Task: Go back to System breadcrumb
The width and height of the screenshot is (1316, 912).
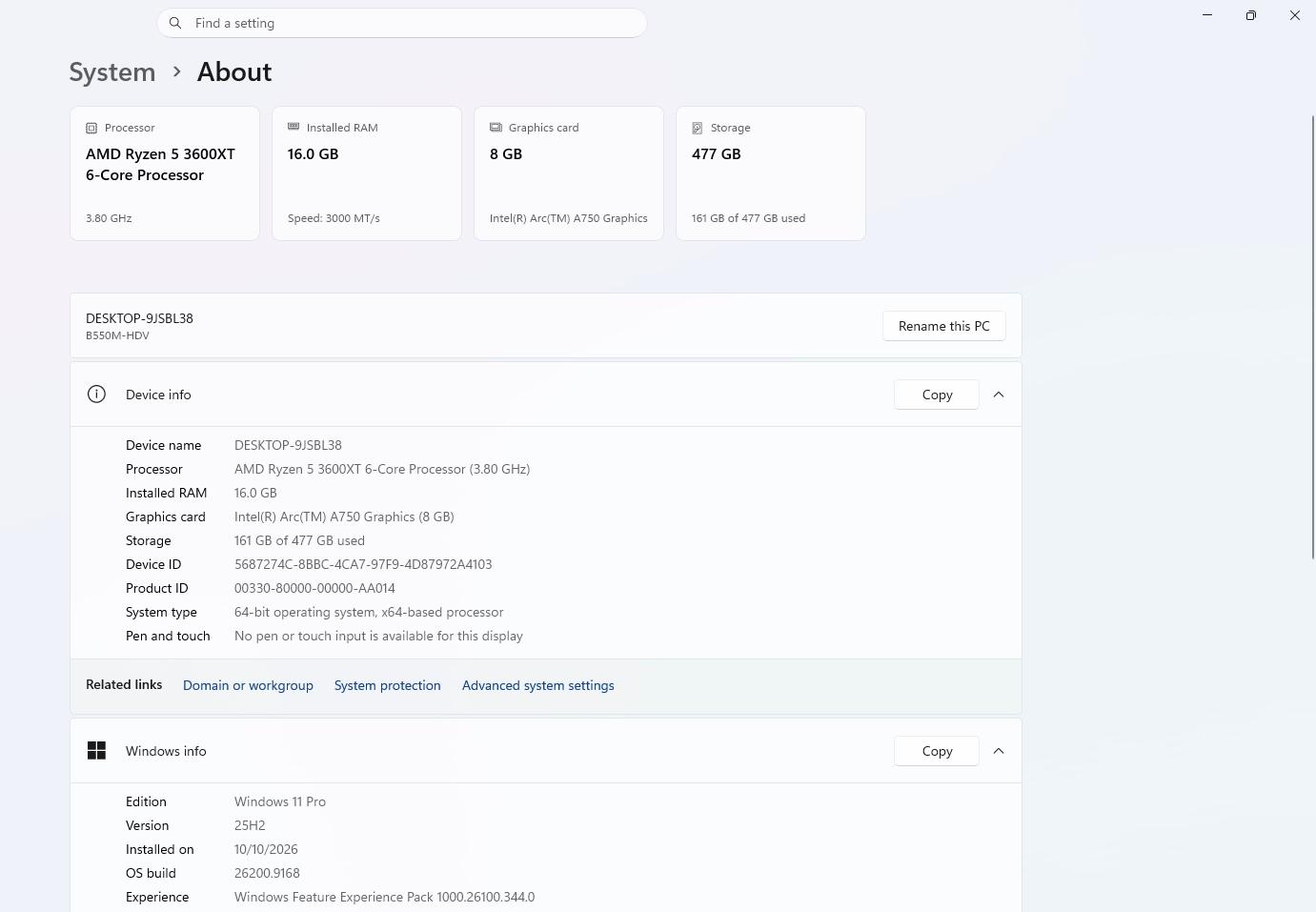Action: 112,71
